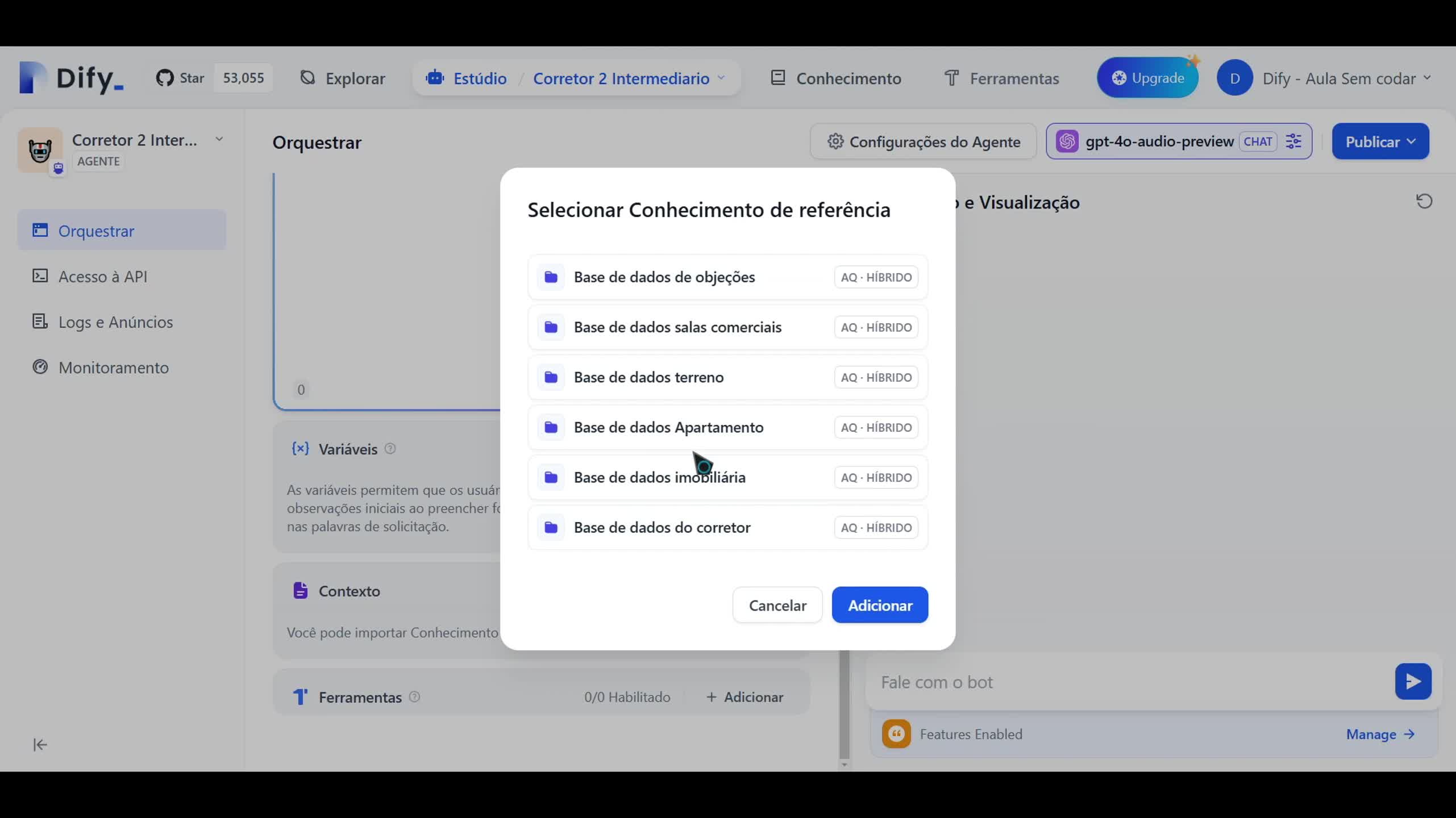Confirm selection with the Adicionar button
The height and width of the screenshot is (818, 1456).
tap(879, 604)
